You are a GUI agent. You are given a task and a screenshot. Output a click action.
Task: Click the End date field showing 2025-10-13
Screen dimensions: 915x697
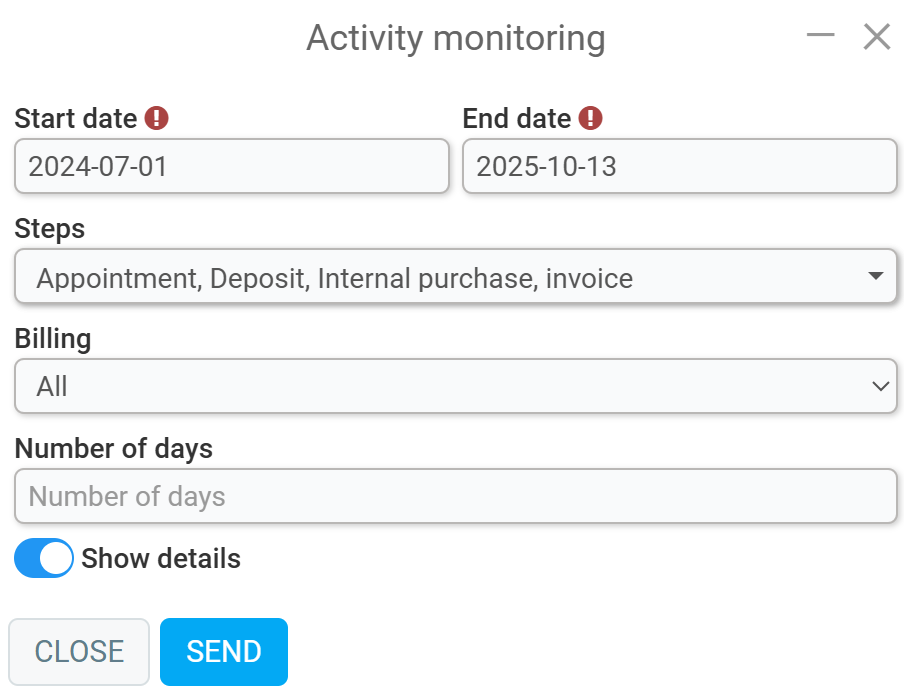coord(679,166)
